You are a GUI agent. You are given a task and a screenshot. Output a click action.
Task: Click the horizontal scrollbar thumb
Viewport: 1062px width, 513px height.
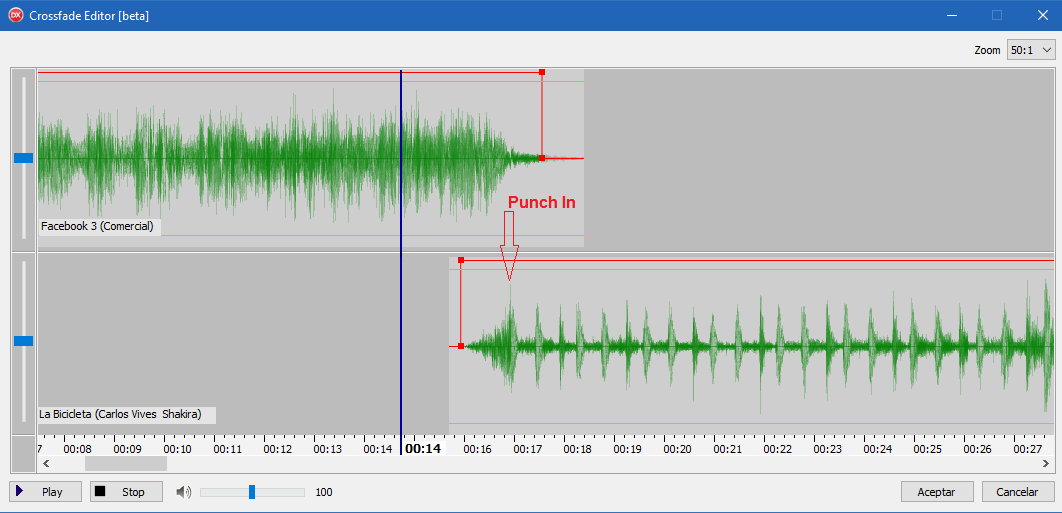(125, 464)
